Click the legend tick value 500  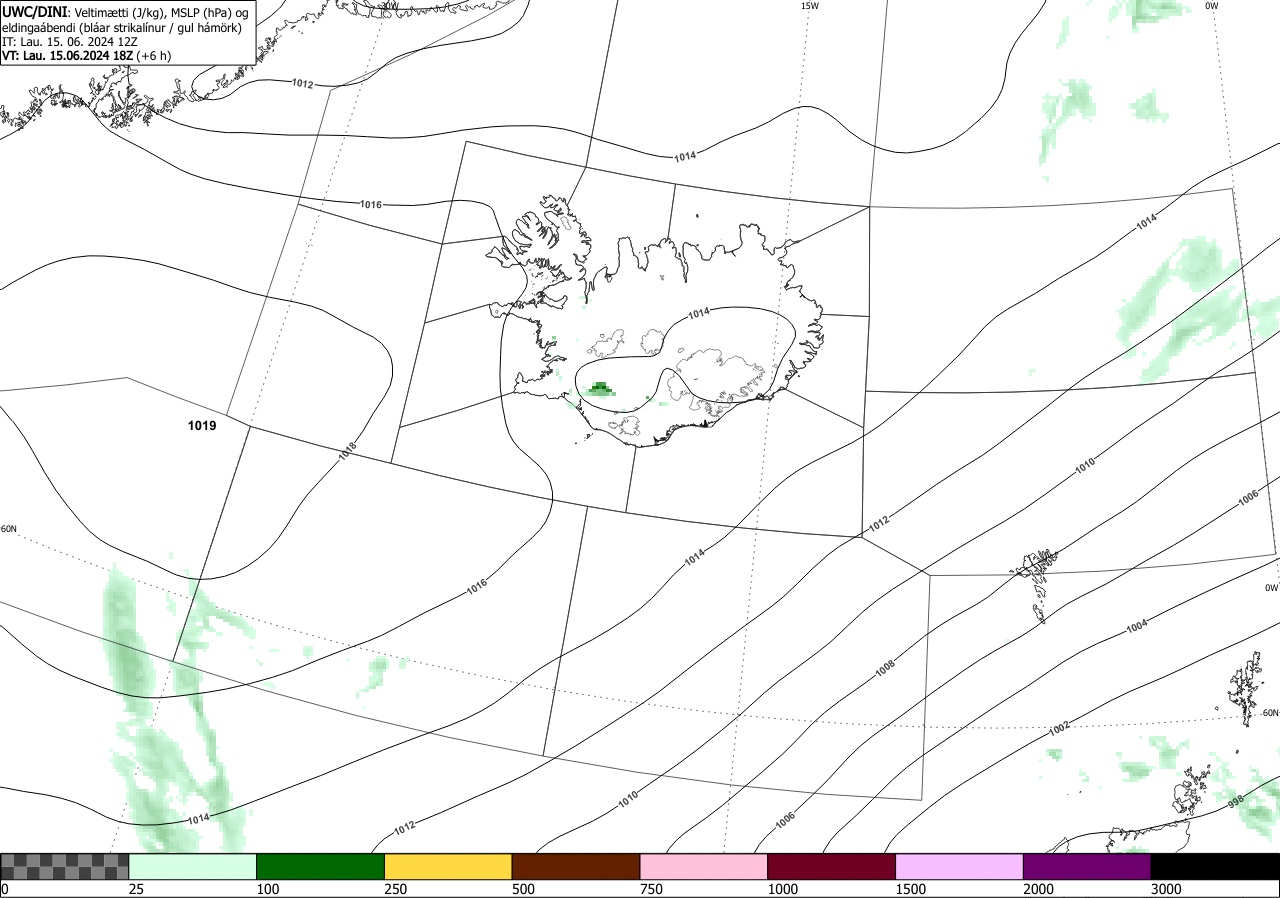coord(524,889)
